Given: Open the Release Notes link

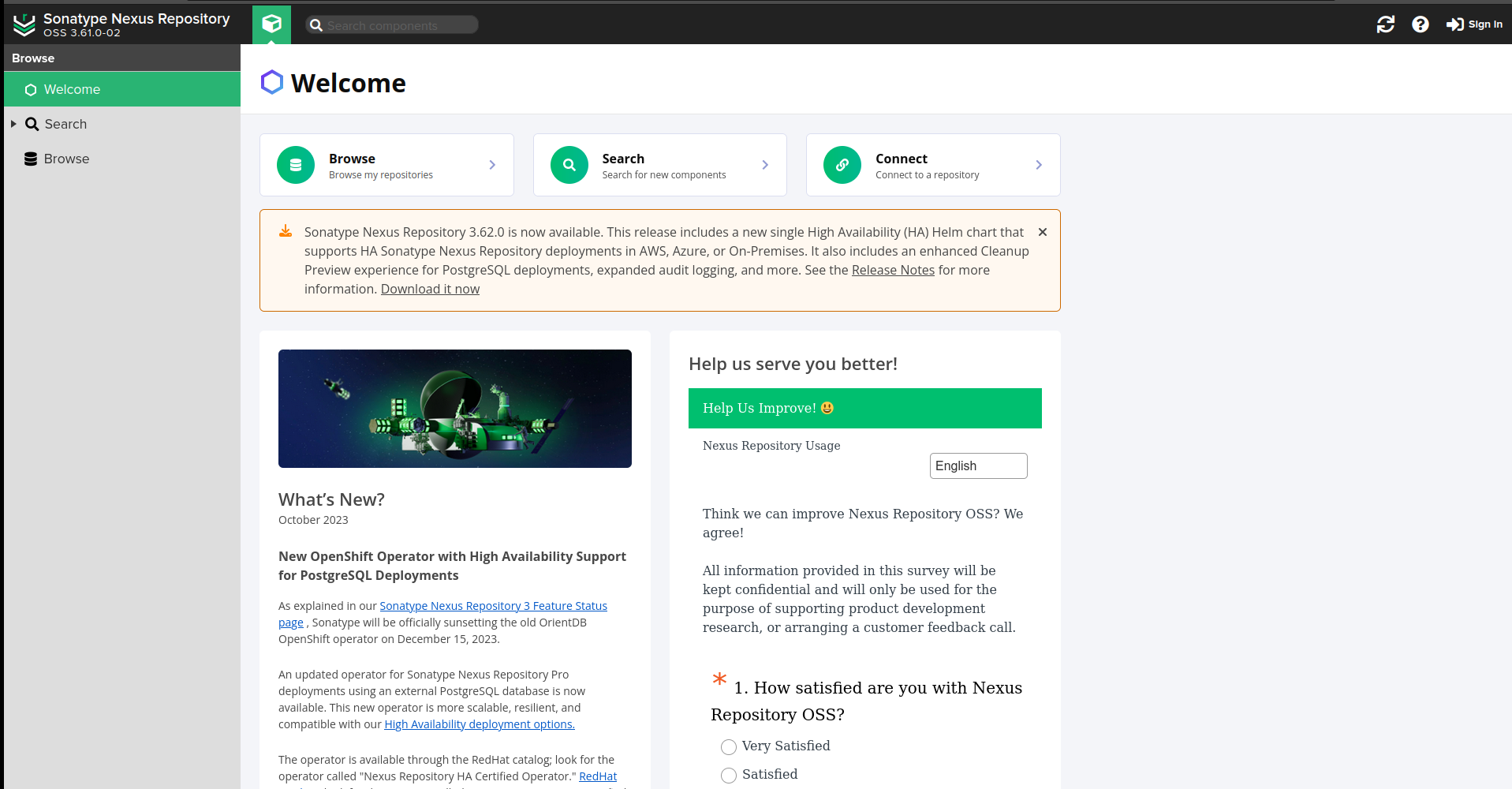Looking at the screenshot, I should click(x=892, y=270).
